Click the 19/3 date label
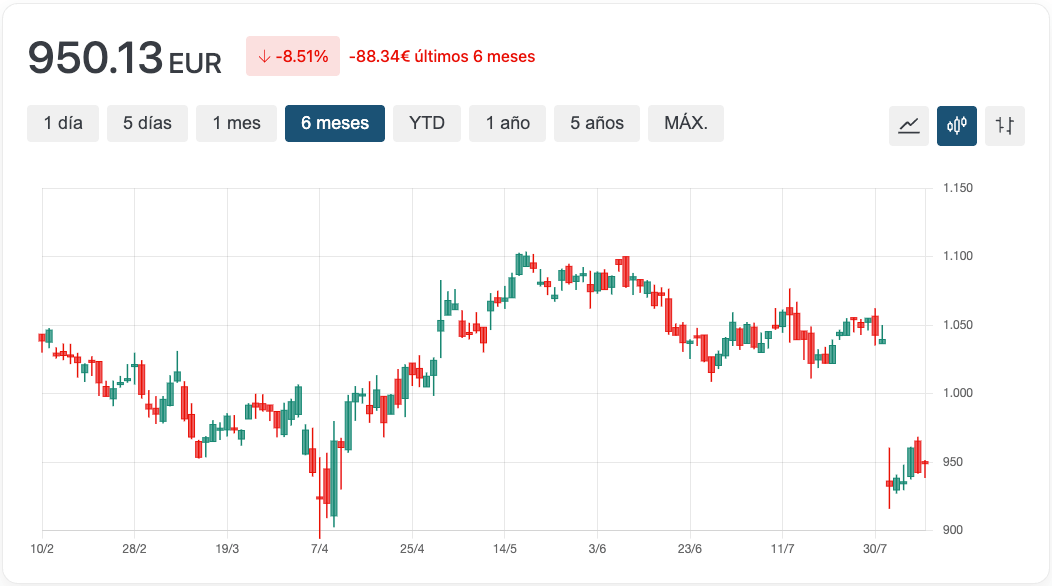This screenshot has height=586, width=1052. pos(227,549)
